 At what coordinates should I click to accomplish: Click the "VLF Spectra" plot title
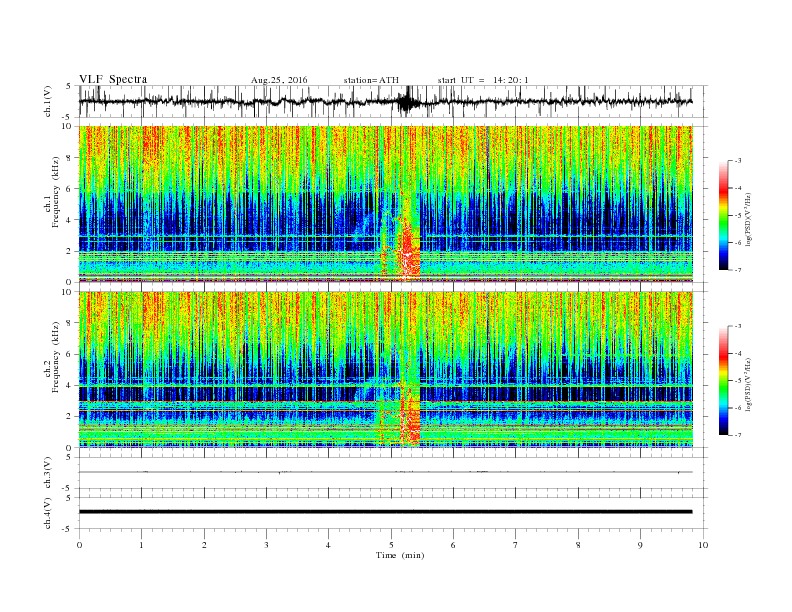(113, 79)
